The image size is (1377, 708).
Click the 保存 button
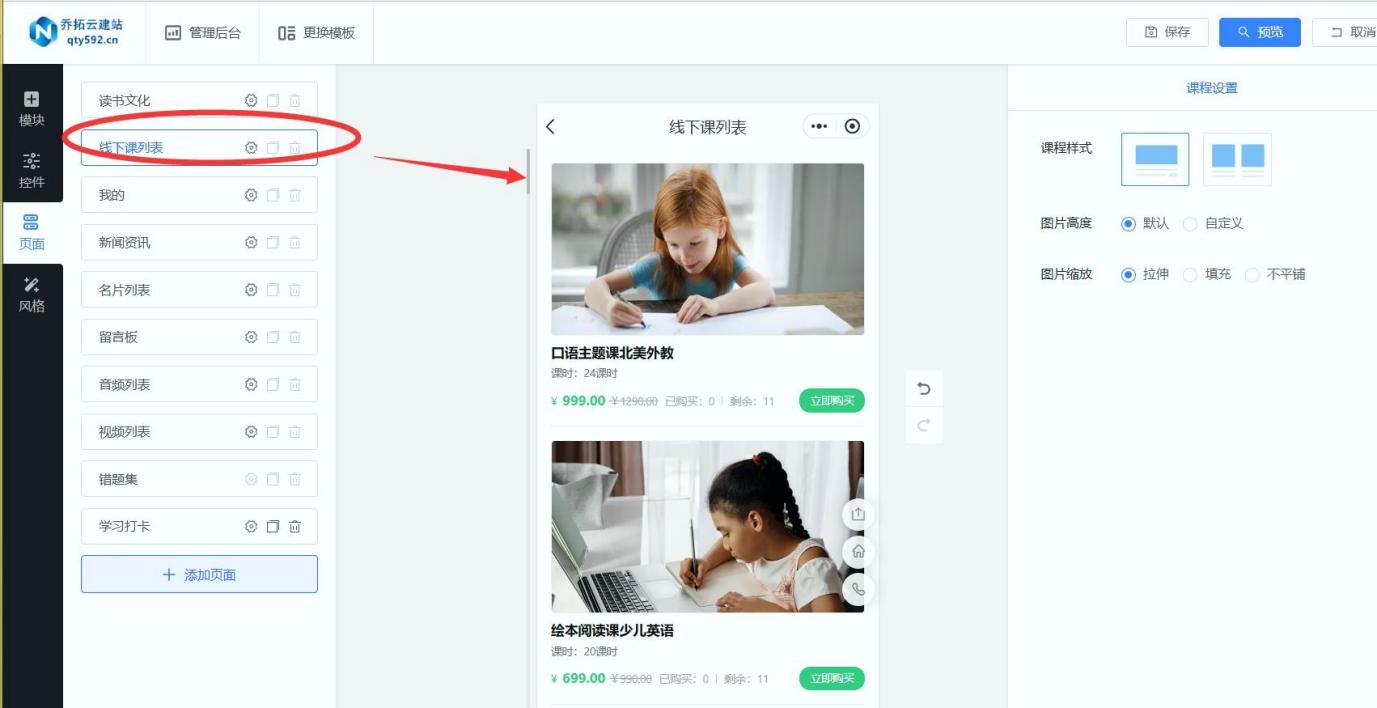[1167, 32]
